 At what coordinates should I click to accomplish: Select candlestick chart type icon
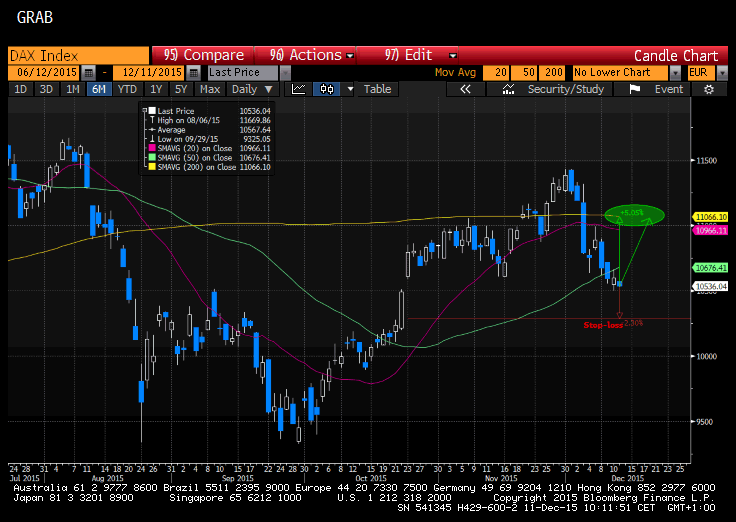tap(327, 89)
